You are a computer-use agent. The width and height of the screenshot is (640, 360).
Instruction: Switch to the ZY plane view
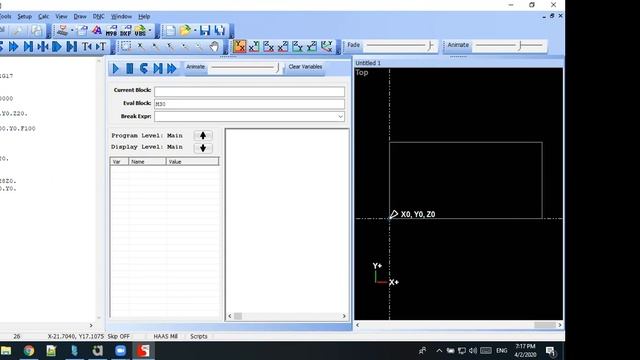[298, 47]
